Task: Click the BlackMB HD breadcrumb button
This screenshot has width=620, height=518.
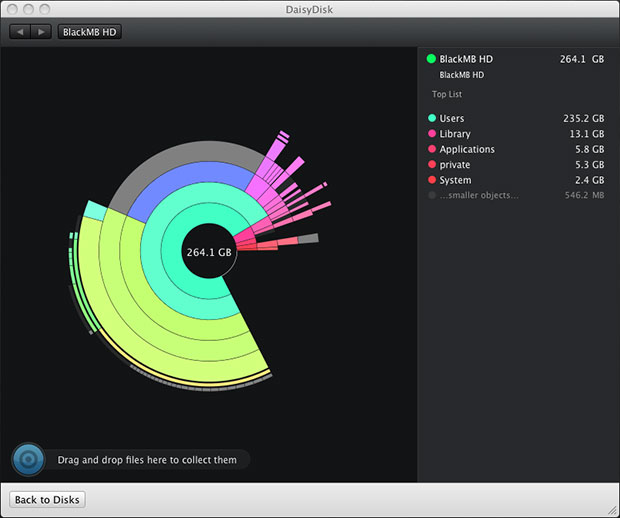Action: point(90,32)
